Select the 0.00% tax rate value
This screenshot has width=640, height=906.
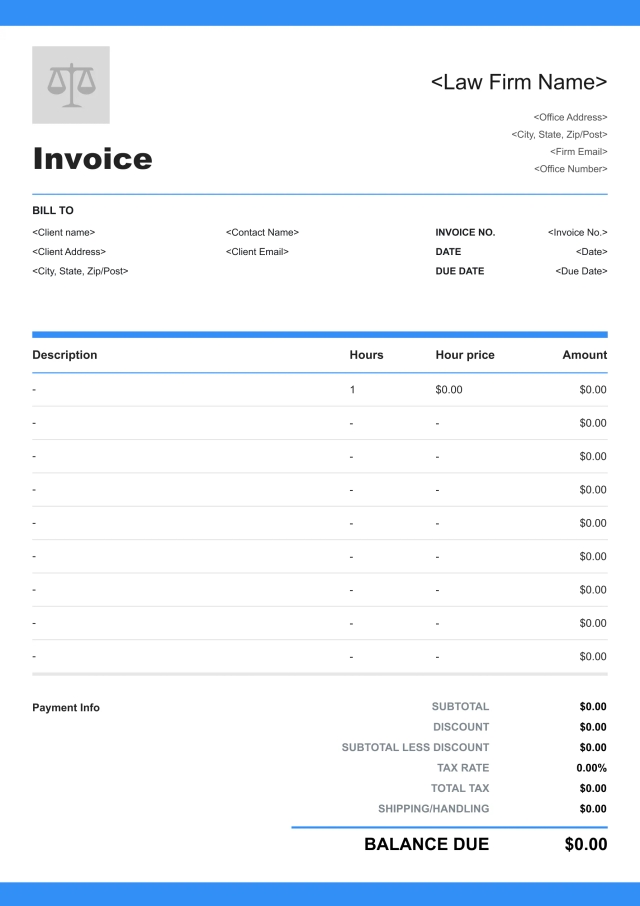pos(591,768)
